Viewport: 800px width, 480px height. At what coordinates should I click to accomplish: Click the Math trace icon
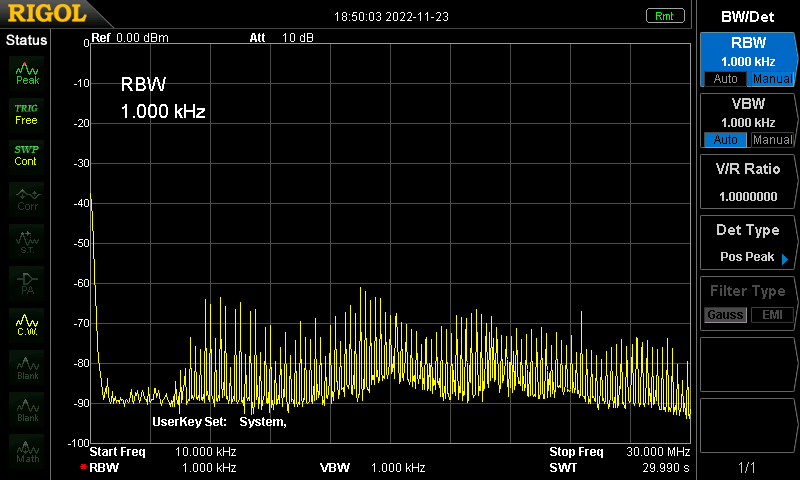27,451
